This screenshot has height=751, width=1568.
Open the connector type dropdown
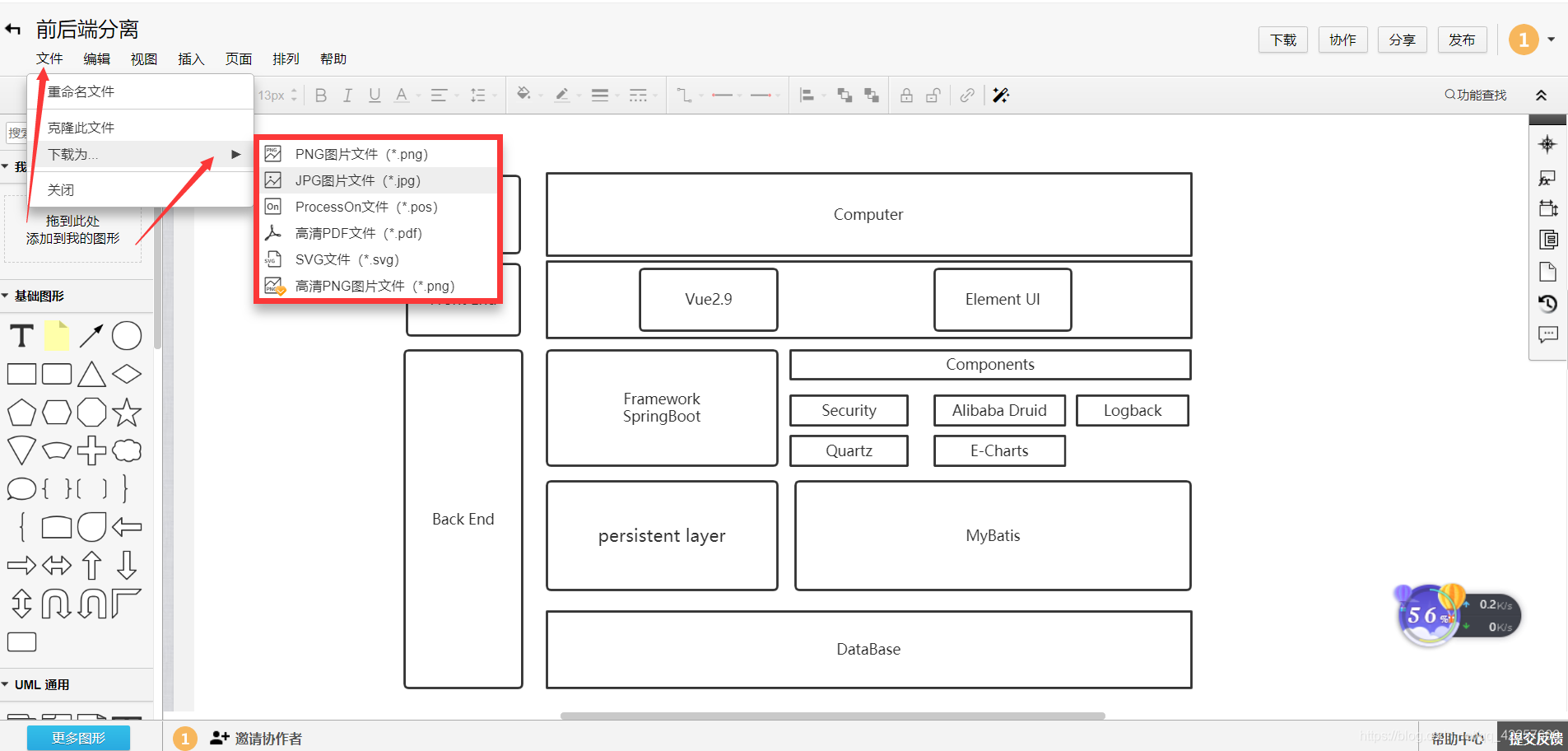pos(684,96)
